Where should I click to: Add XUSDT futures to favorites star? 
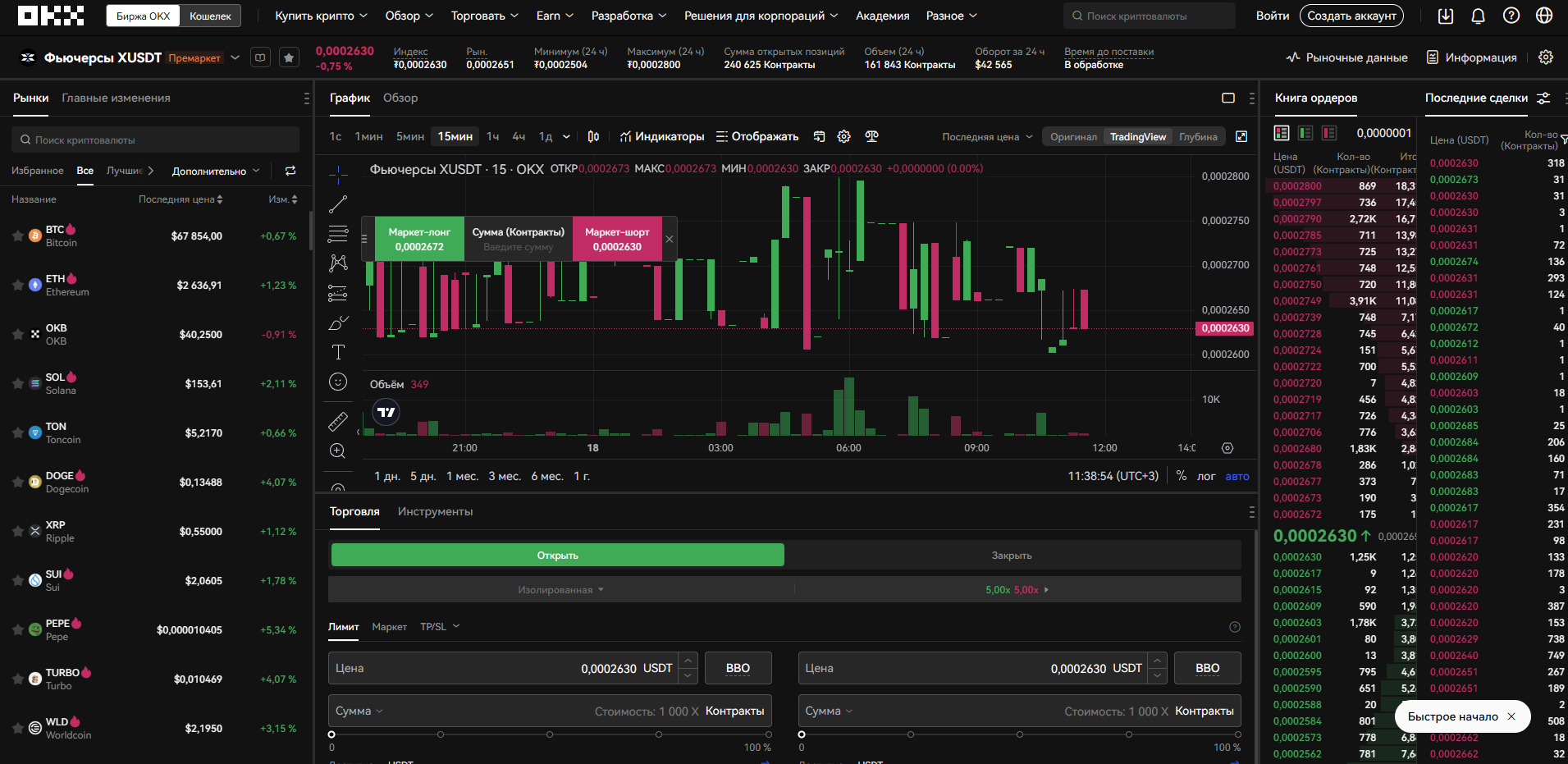pos(289,57)
